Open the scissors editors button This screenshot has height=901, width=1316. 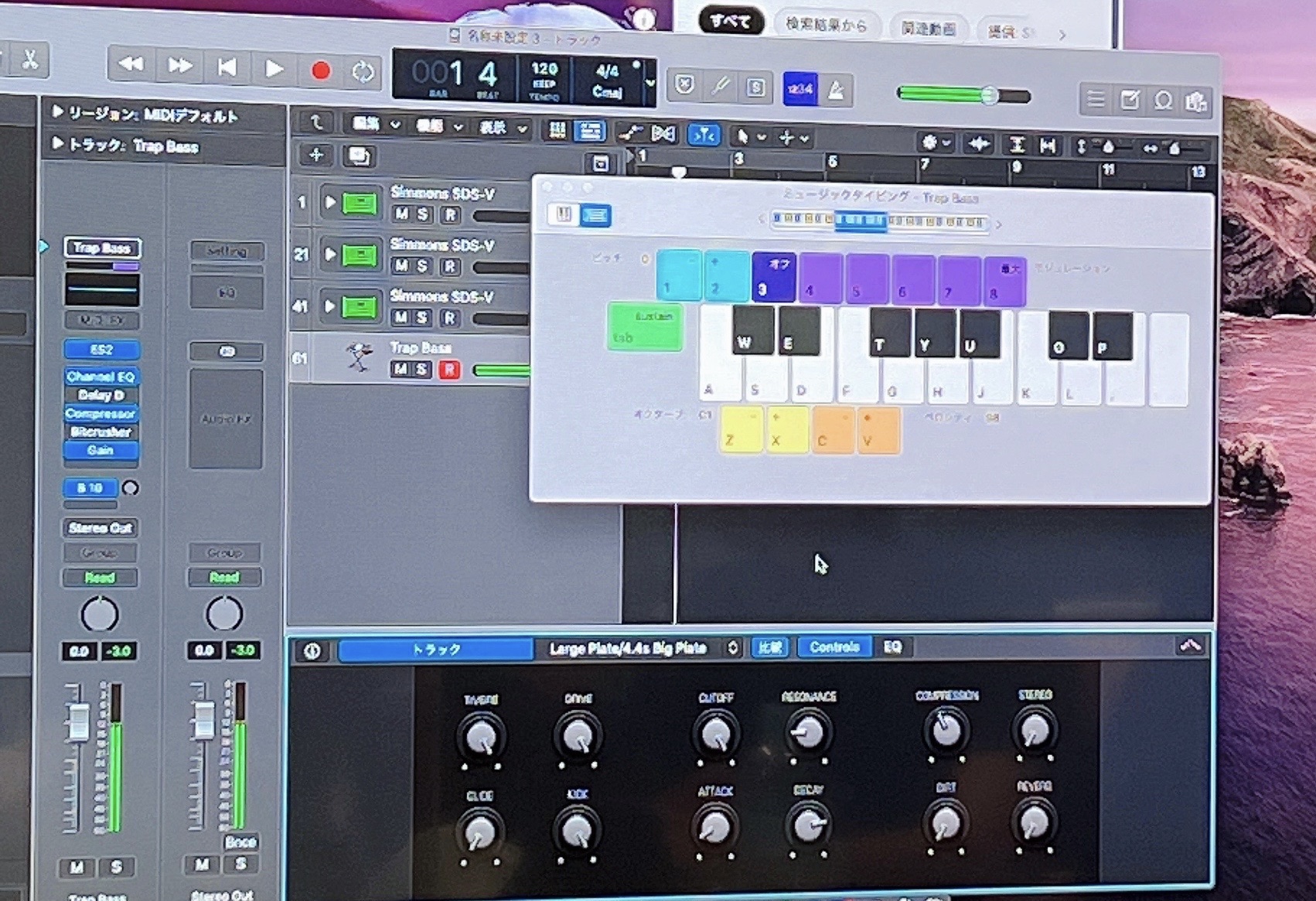[30, 60]
